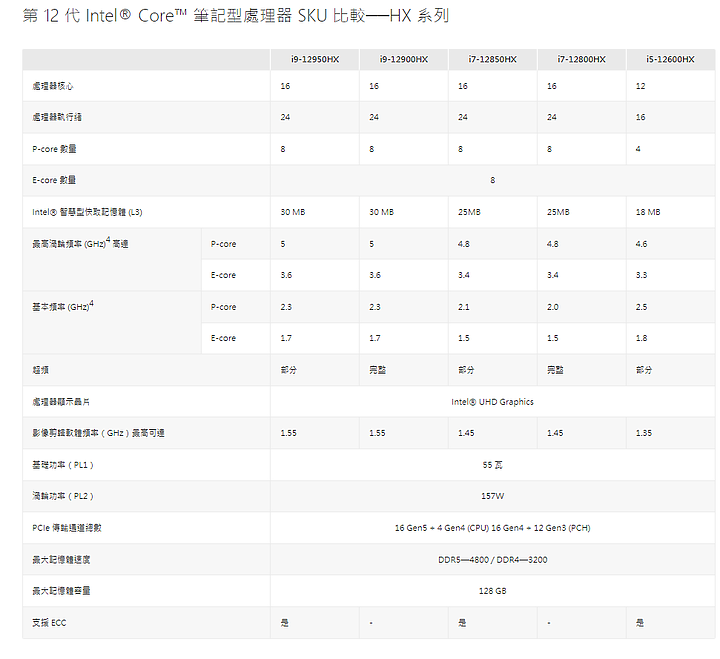Click the 'P-core 數量' row label

point(54,149)
